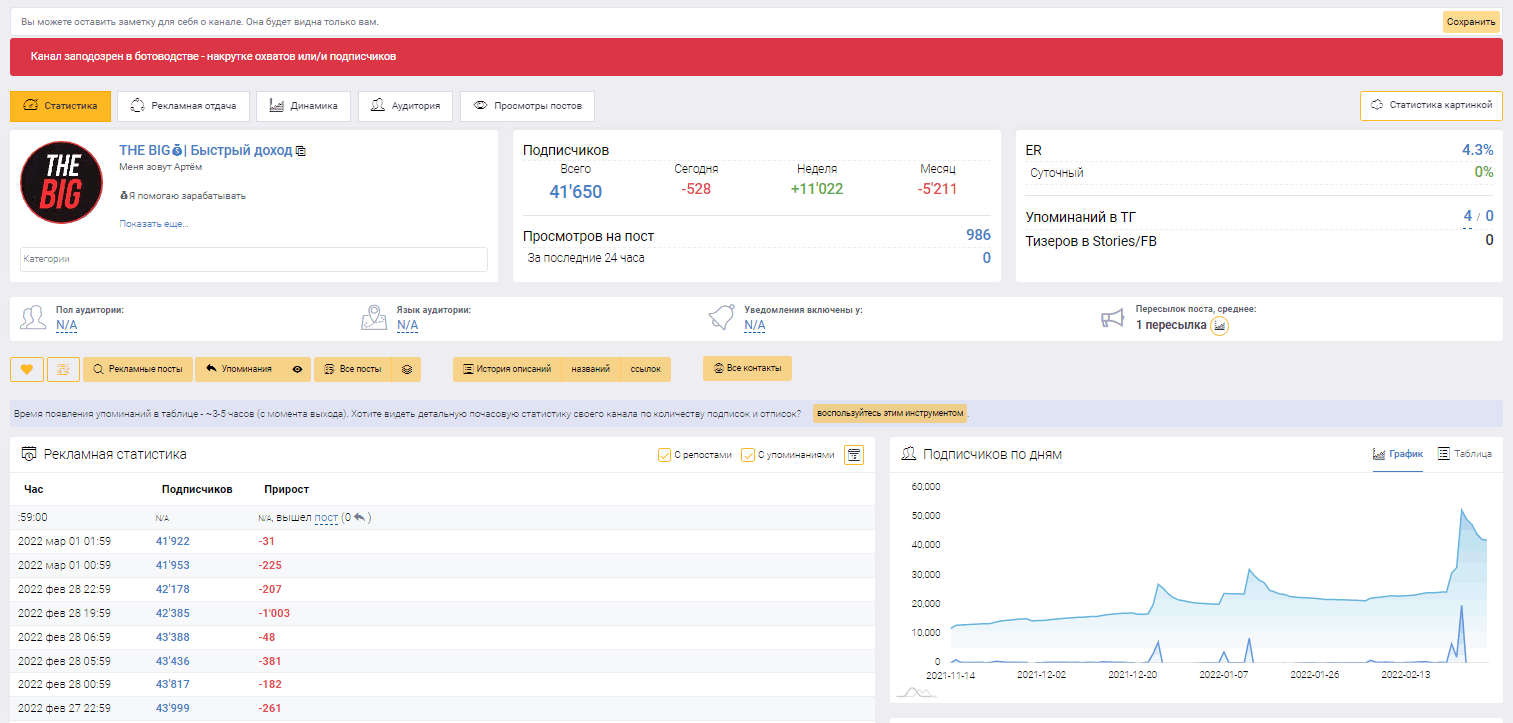Open the названий history button

click(591, 369)
